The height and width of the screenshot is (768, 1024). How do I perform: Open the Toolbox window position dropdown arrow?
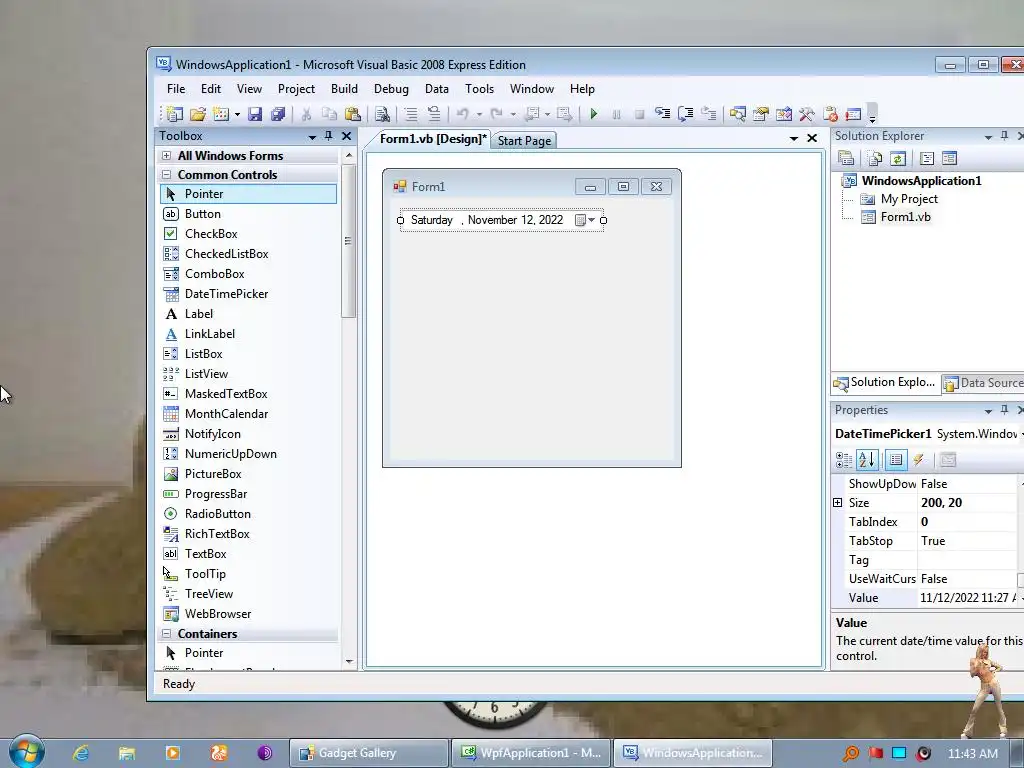pyautogui.click(x=312, y=136)
